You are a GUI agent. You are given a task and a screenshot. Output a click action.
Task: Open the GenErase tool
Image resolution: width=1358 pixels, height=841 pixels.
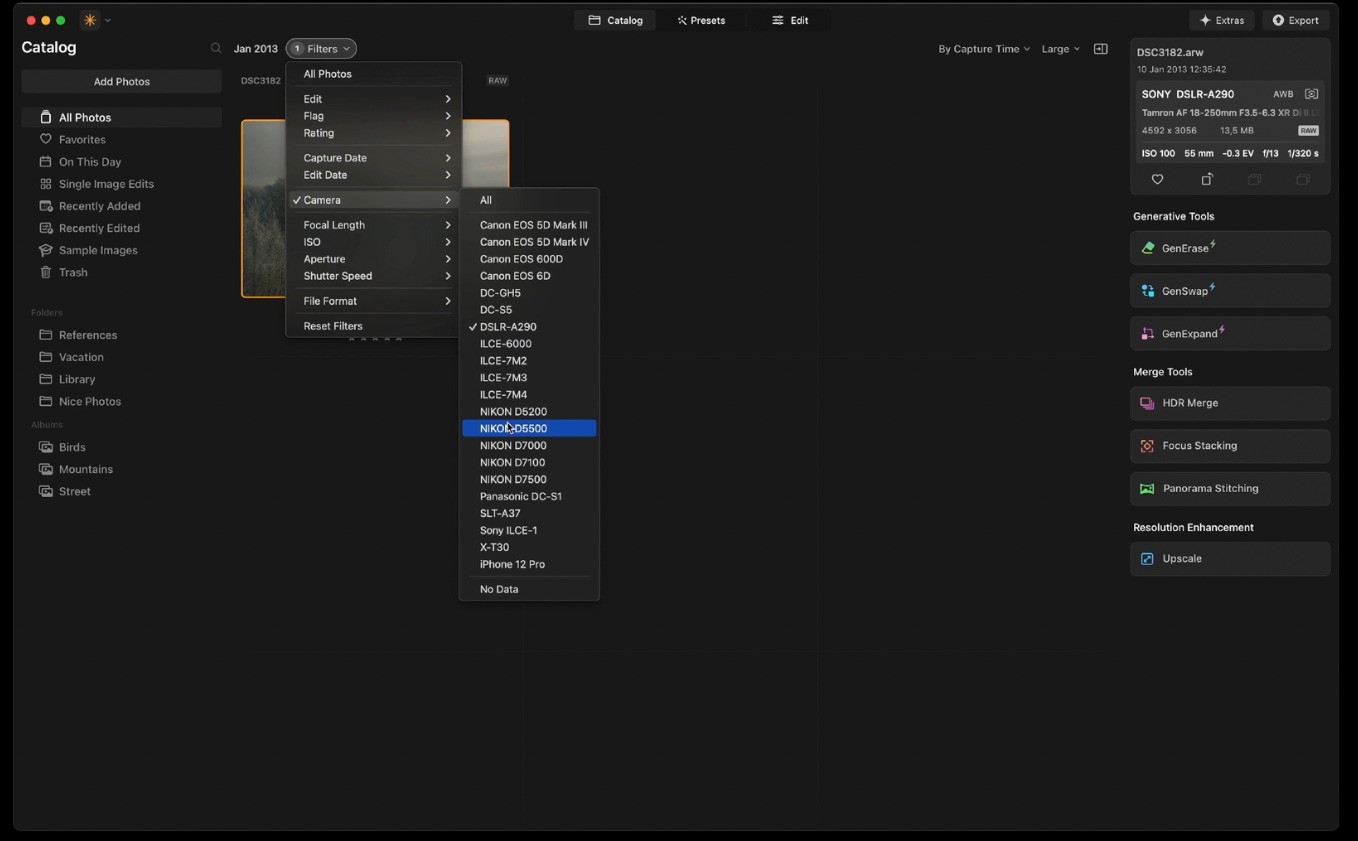pyautogui.click(x=1229, y=248)
